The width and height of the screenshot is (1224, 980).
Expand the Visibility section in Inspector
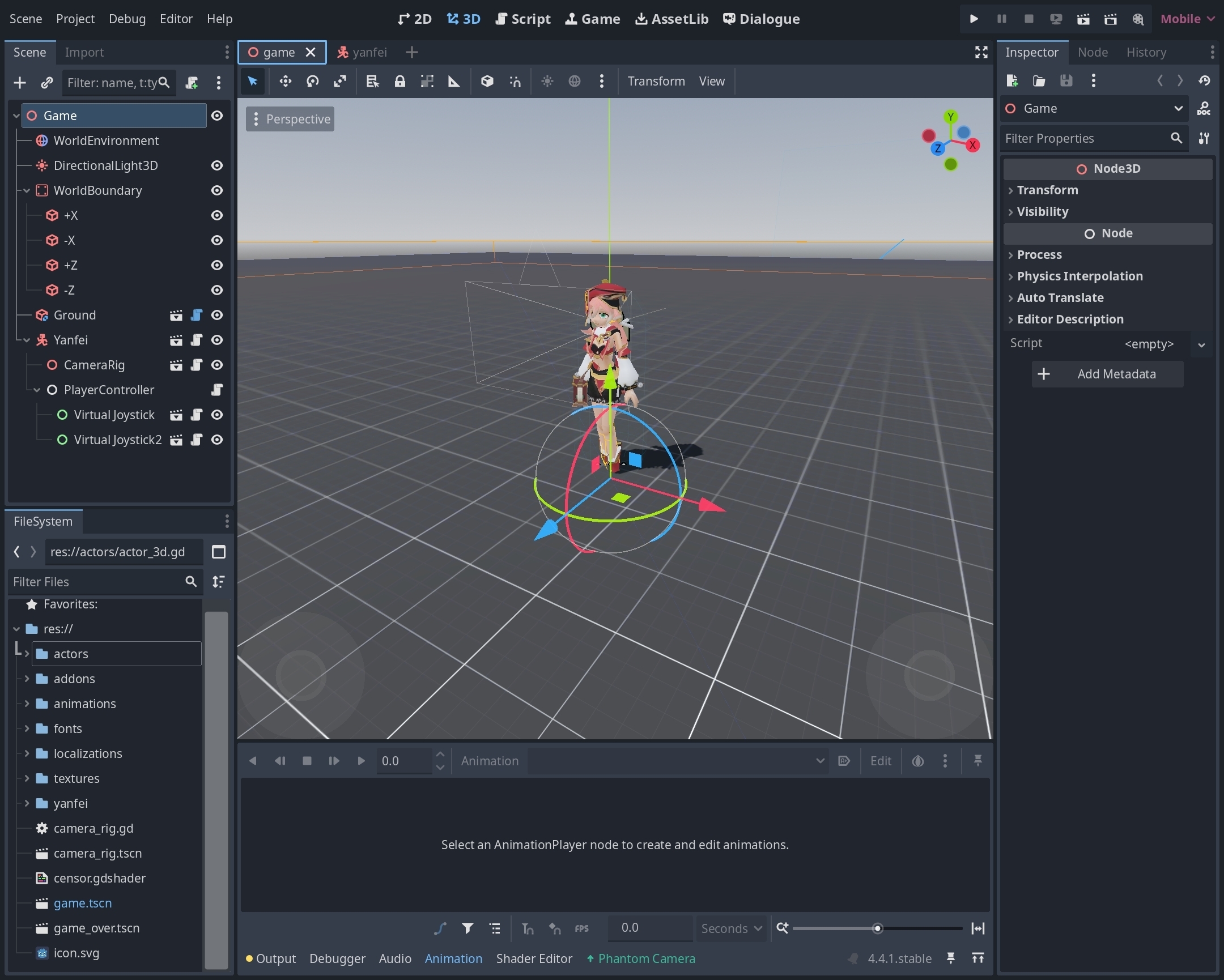pos(1107,212)
